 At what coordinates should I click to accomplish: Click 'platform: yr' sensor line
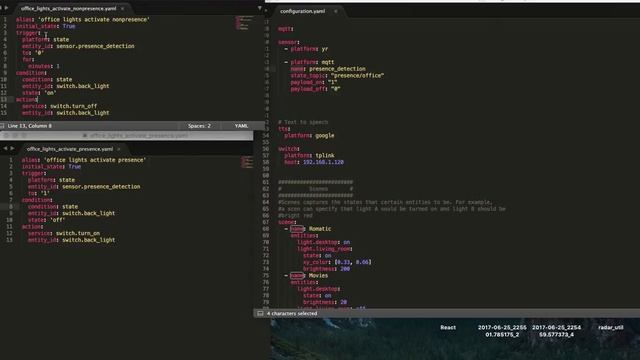(x=309, y=49)
